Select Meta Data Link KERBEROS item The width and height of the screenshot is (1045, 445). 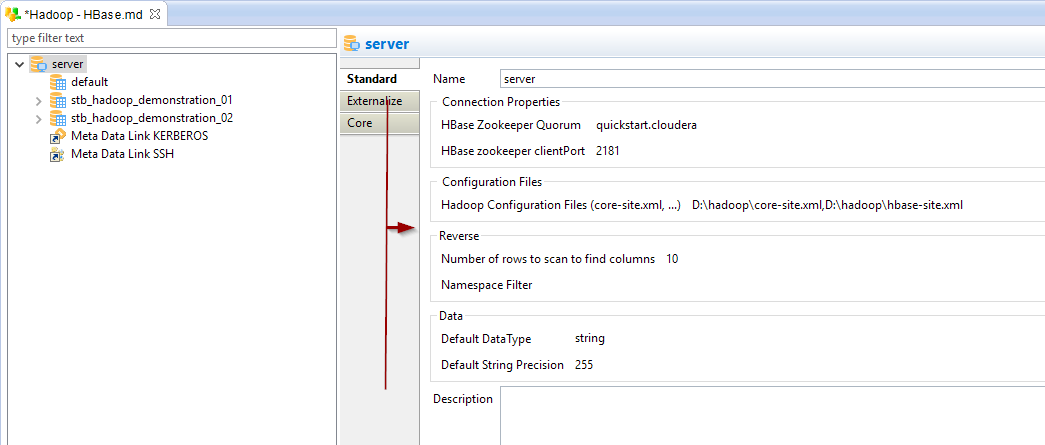[139, 136]
